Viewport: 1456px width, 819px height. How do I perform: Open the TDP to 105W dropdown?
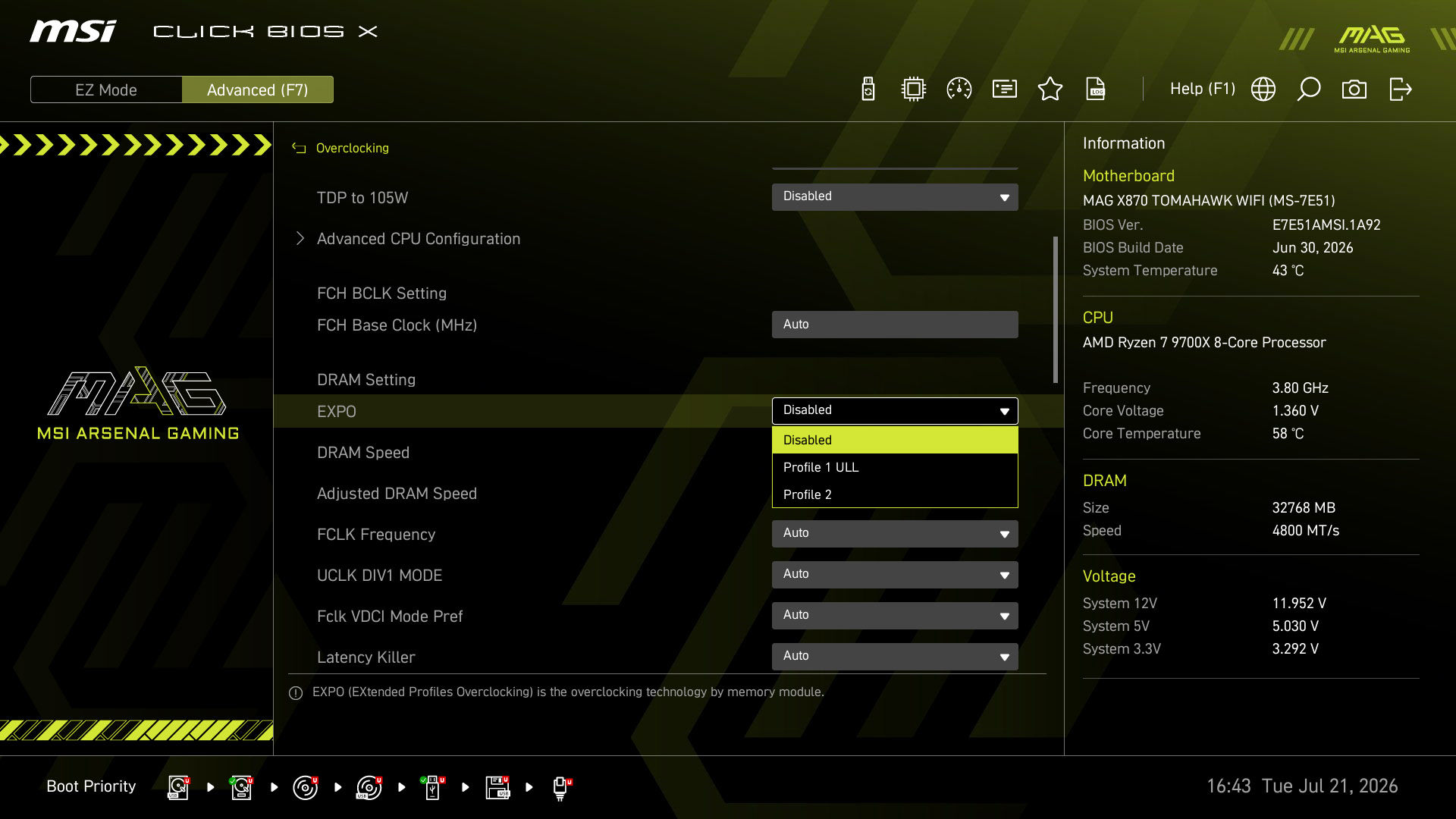click(x=895, y=197)
